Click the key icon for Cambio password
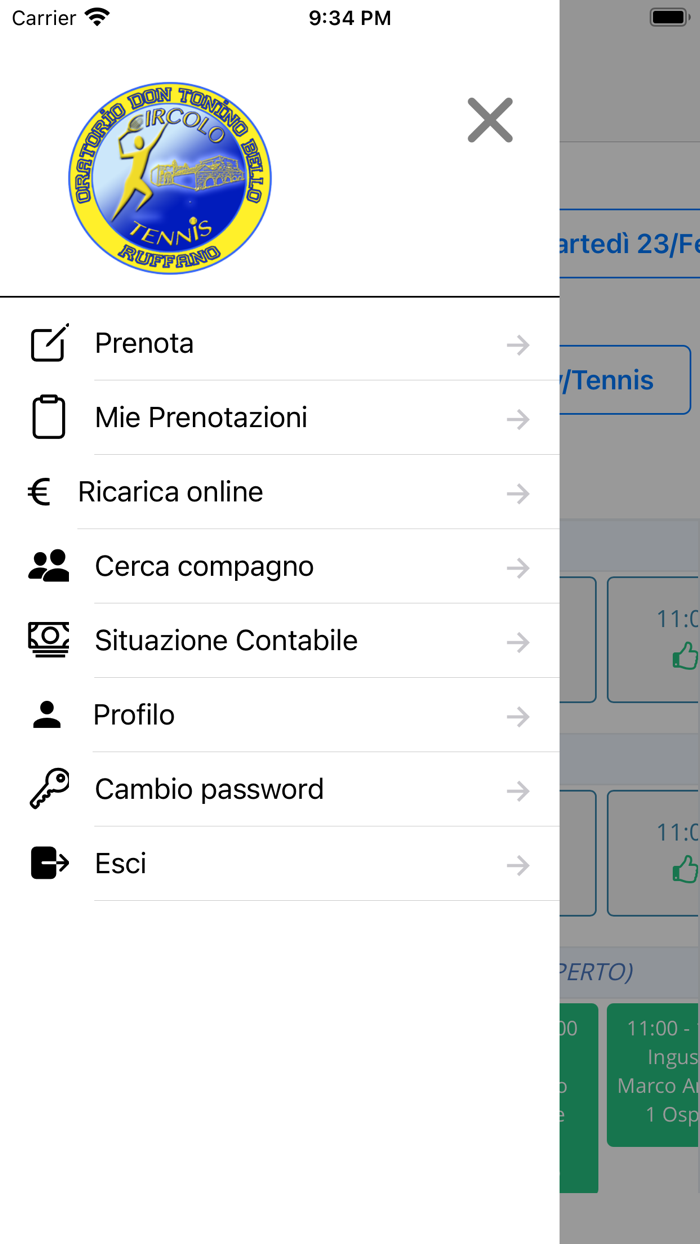Image resolution: width=700 pixels, height=1244 pixels. [x=49, y=787]
